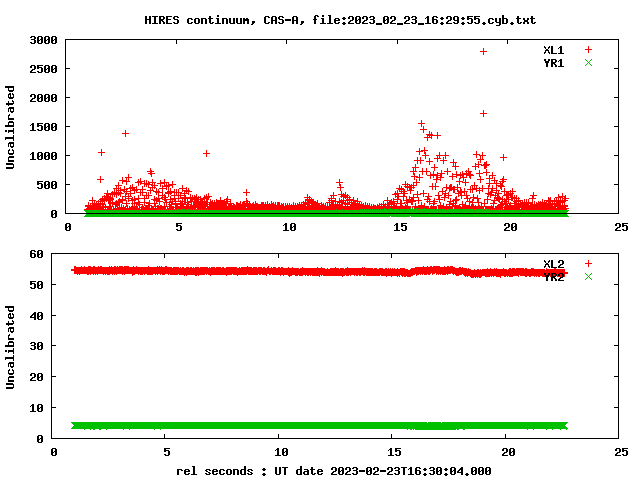
Task: Click the bottom plot's 50 y-axis label
Action: [36, 285]
